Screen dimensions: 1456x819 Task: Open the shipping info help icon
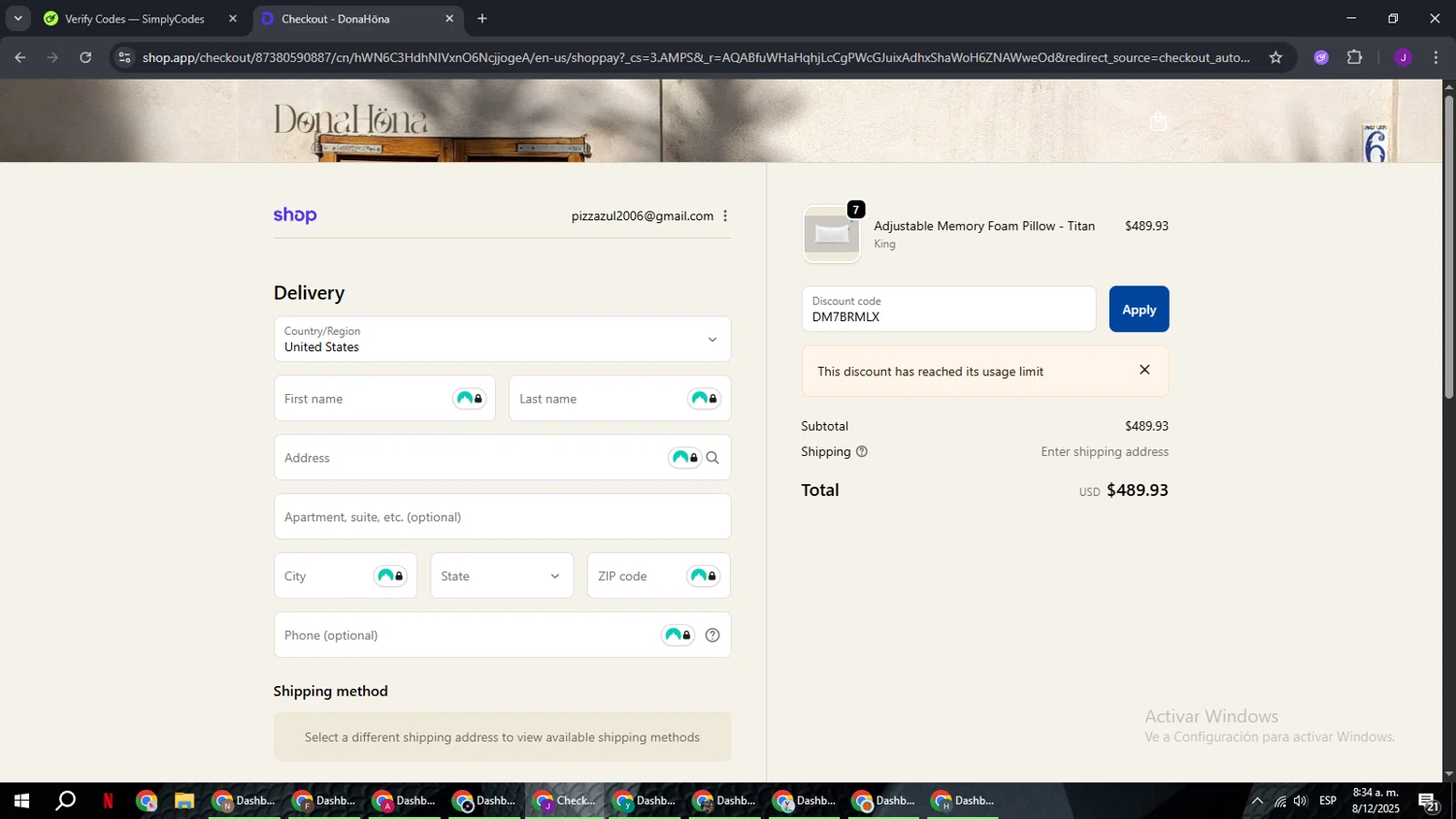point(862,452)
